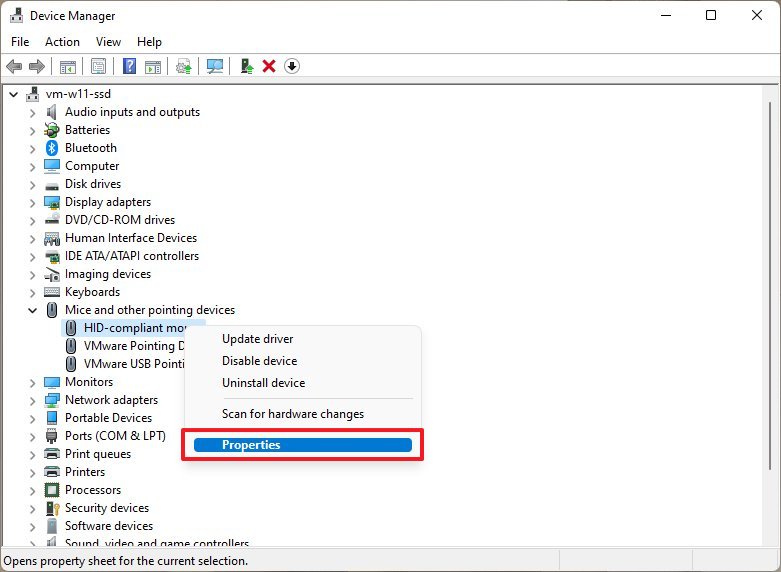781x572 pixels.
Task: Click the Network adapters icon
Action: point(52,400)
